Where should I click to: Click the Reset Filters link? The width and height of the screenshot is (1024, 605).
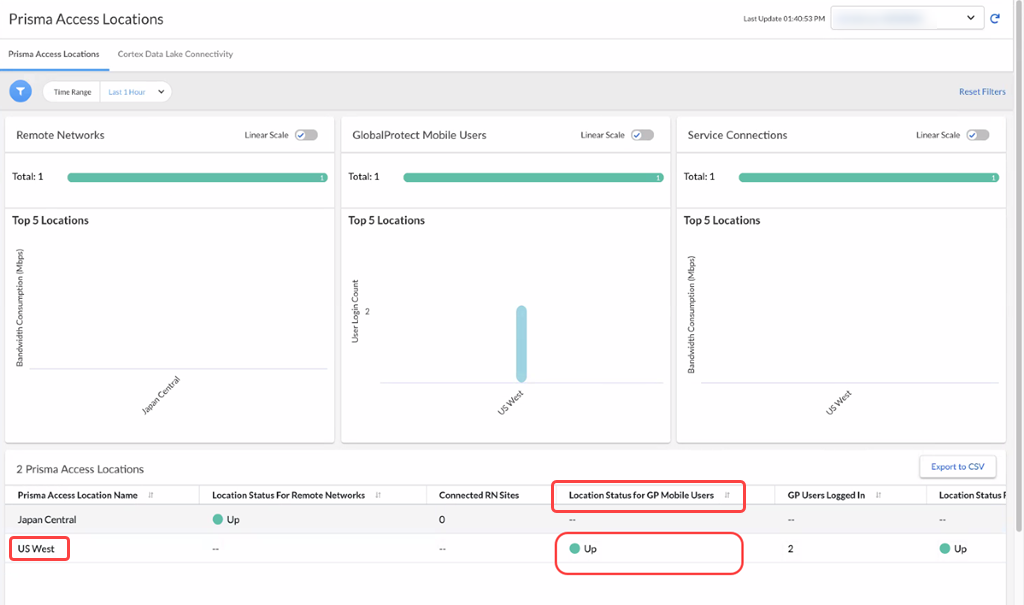pos(982,92)
